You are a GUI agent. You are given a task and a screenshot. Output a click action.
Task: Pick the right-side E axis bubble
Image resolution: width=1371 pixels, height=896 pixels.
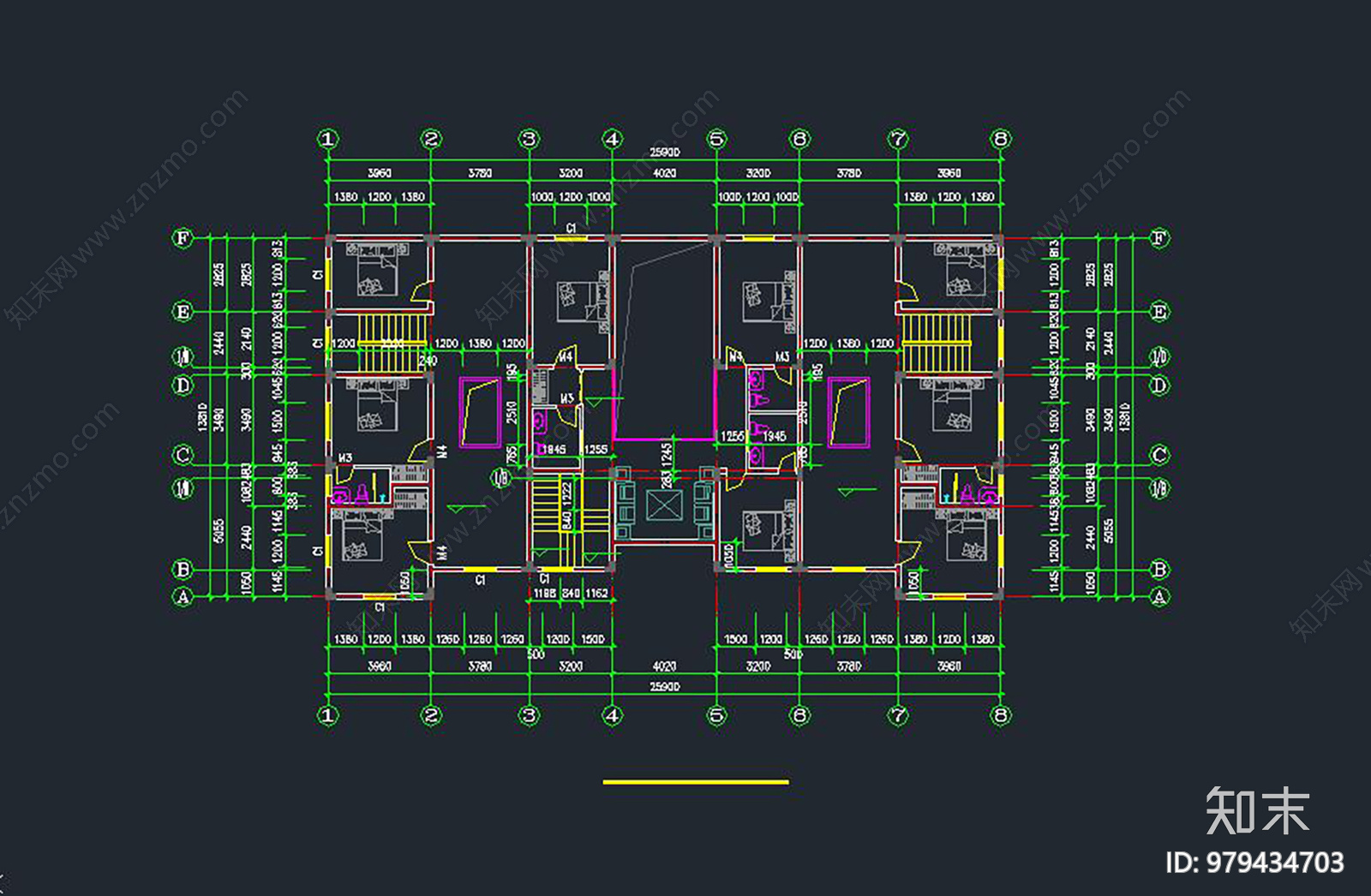coord(1159,312)
